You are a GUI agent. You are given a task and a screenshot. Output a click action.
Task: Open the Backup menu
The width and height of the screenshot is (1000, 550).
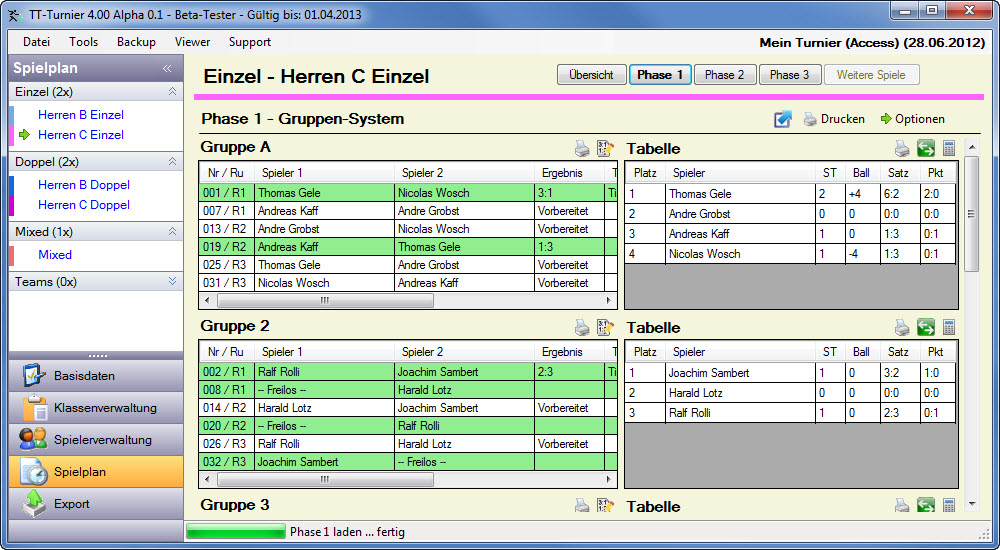tap(136, 42)
